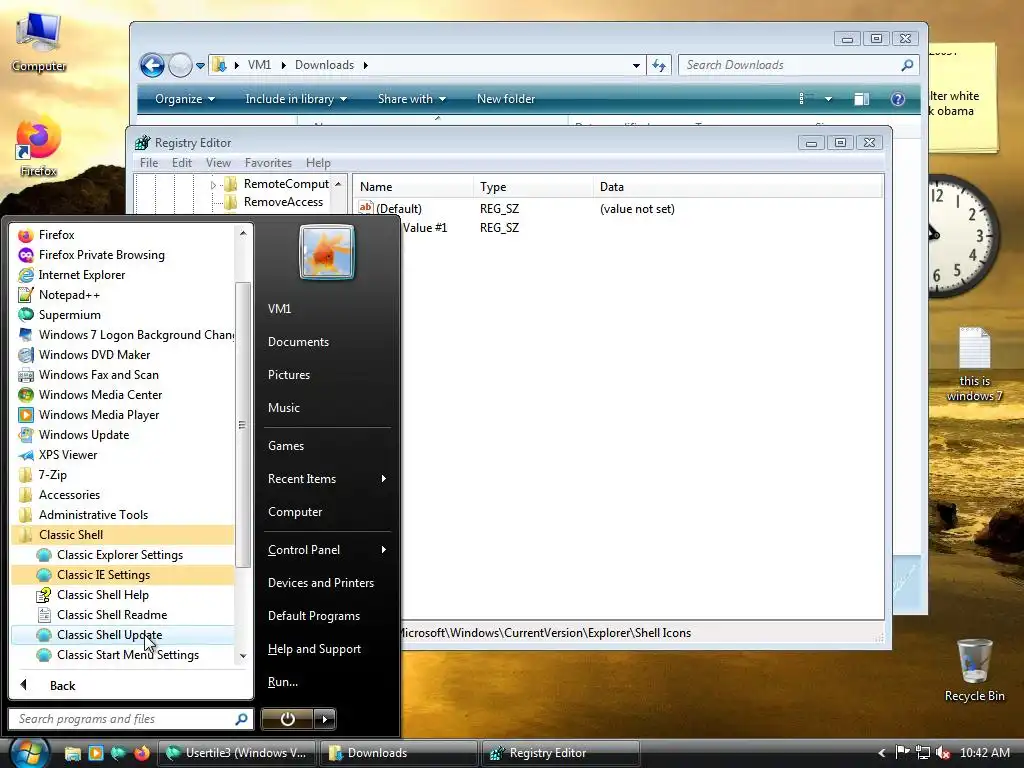Open Explorer help question mark button
This screenshot has width=1024, height=768.
(898, 99)
